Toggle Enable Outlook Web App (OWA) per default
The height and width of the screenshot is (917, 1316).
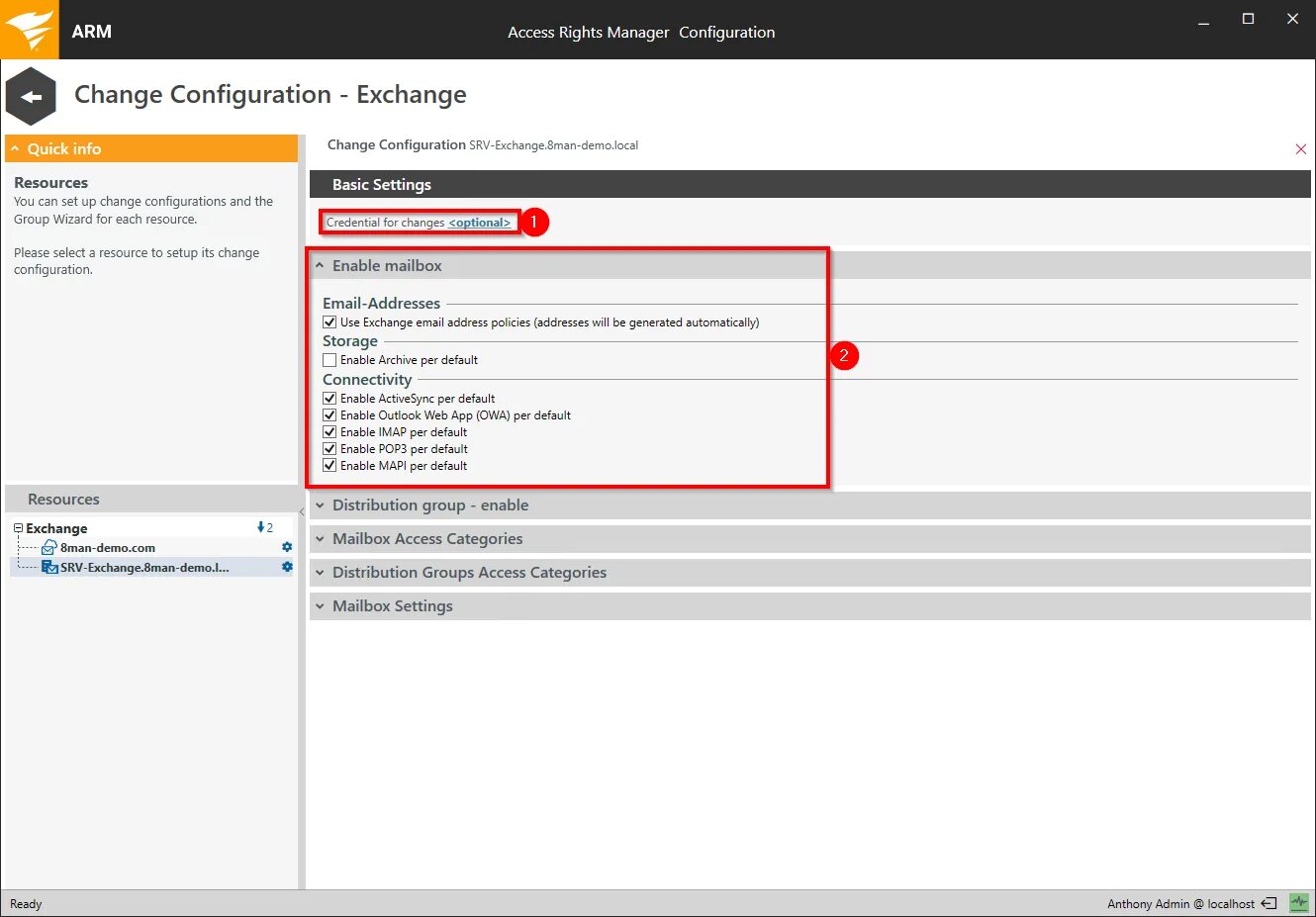click(x=329, y=415)
